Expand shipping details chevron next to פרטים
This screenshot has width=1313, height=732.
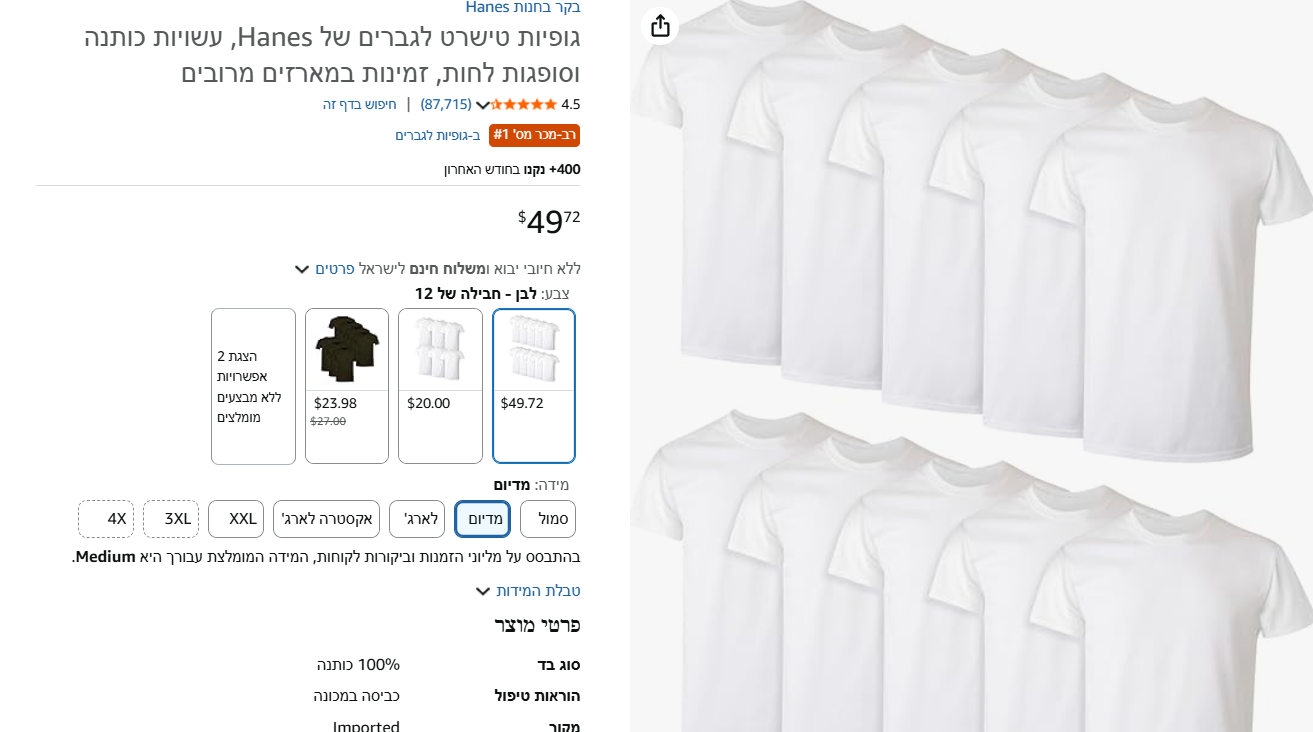tap(302, 269)
